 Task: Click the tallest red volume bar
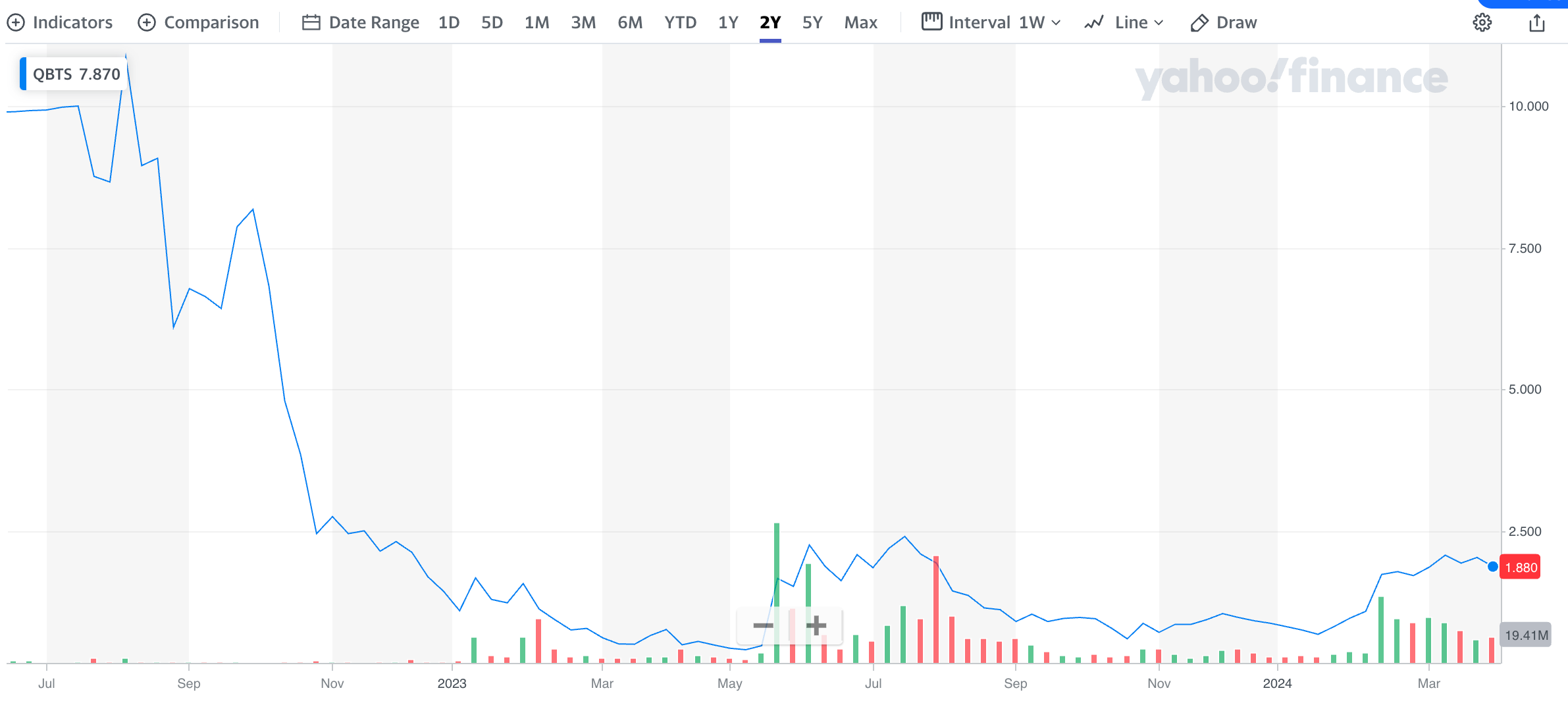pos(936,609)
